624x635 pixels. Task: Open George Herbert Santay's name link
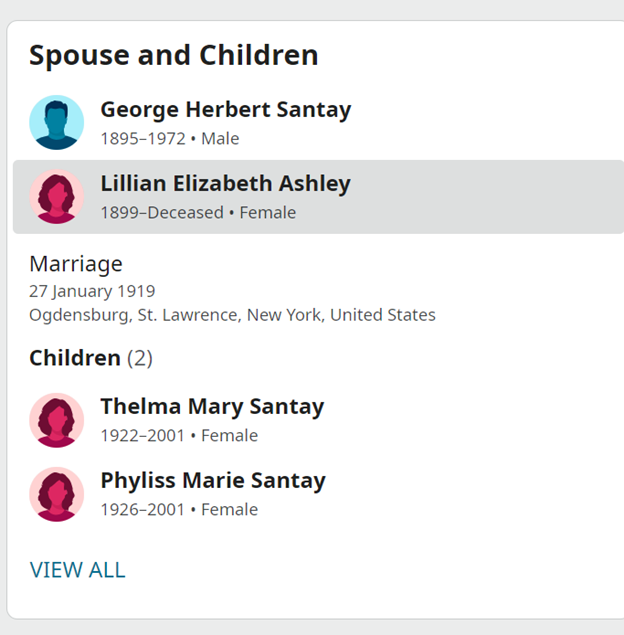tap(225, 109)
